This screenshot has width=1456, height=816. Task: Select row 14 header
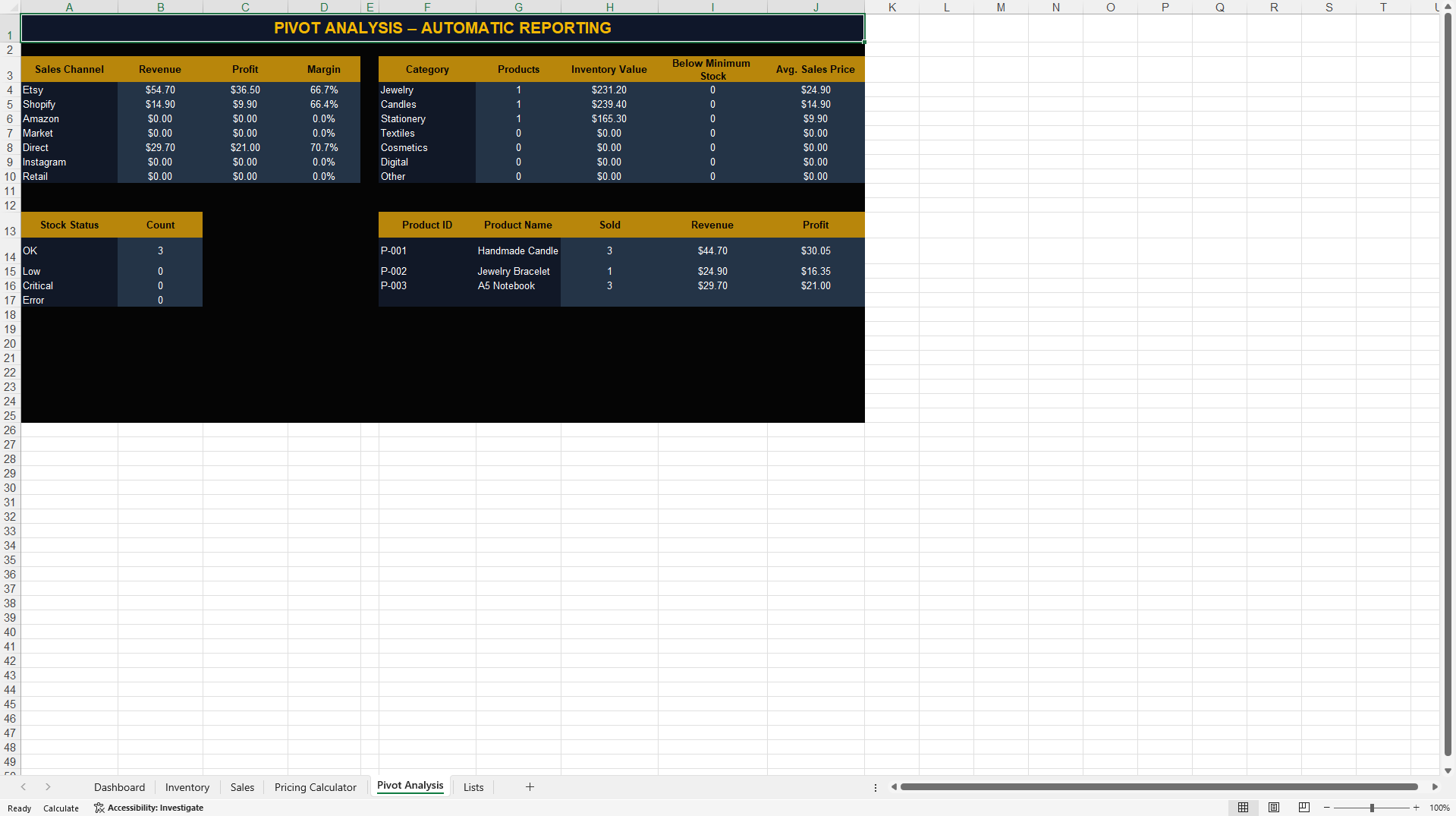[10, 250]
